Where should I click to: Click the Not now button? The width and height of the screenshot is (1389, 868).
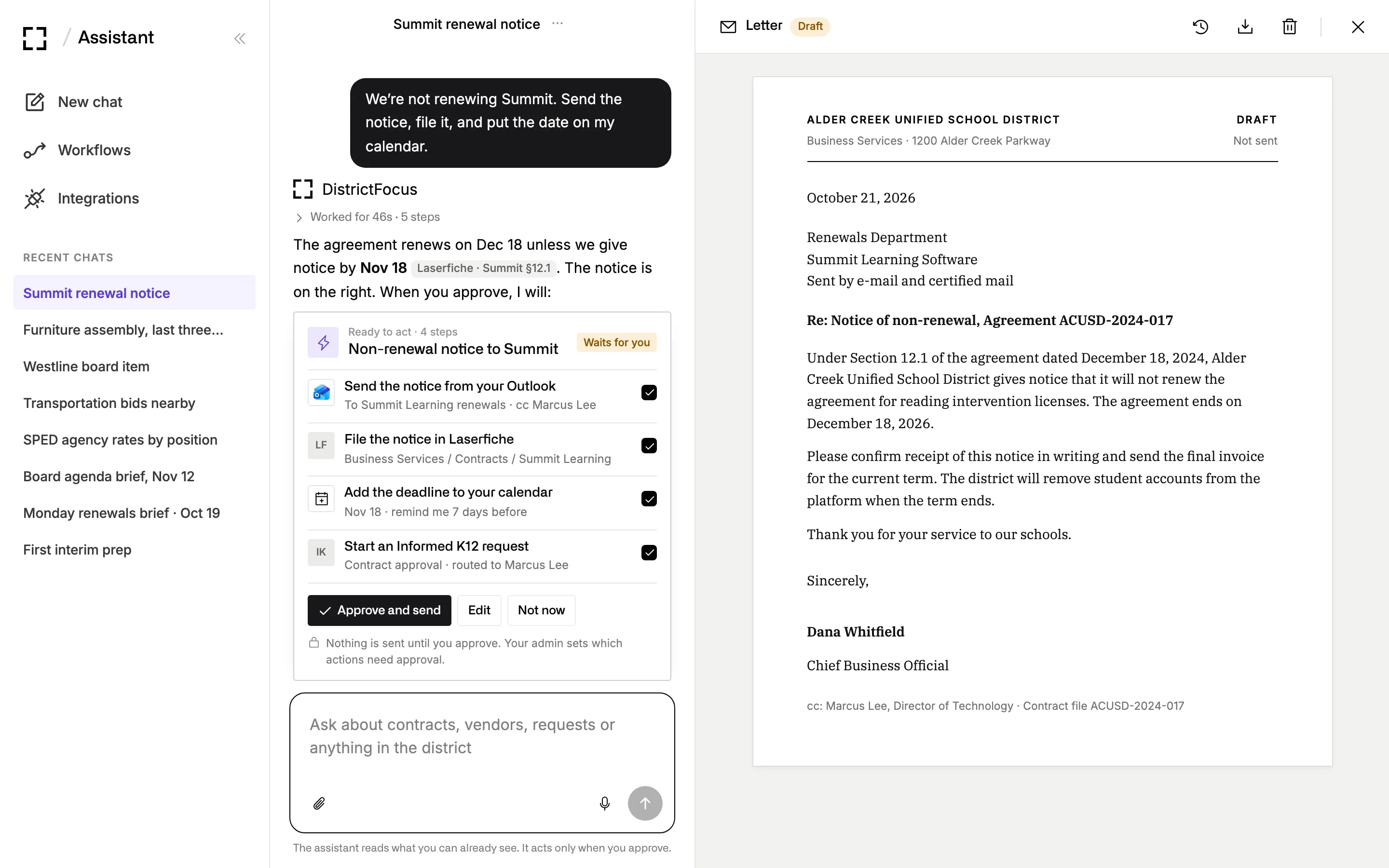pos(541,610)
